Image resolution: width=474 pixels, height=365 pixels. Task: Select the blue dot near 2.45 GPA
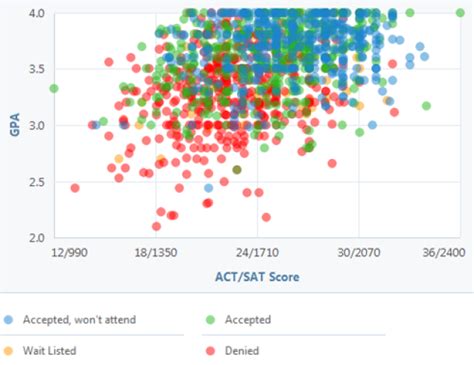click(x=208, y=188)
